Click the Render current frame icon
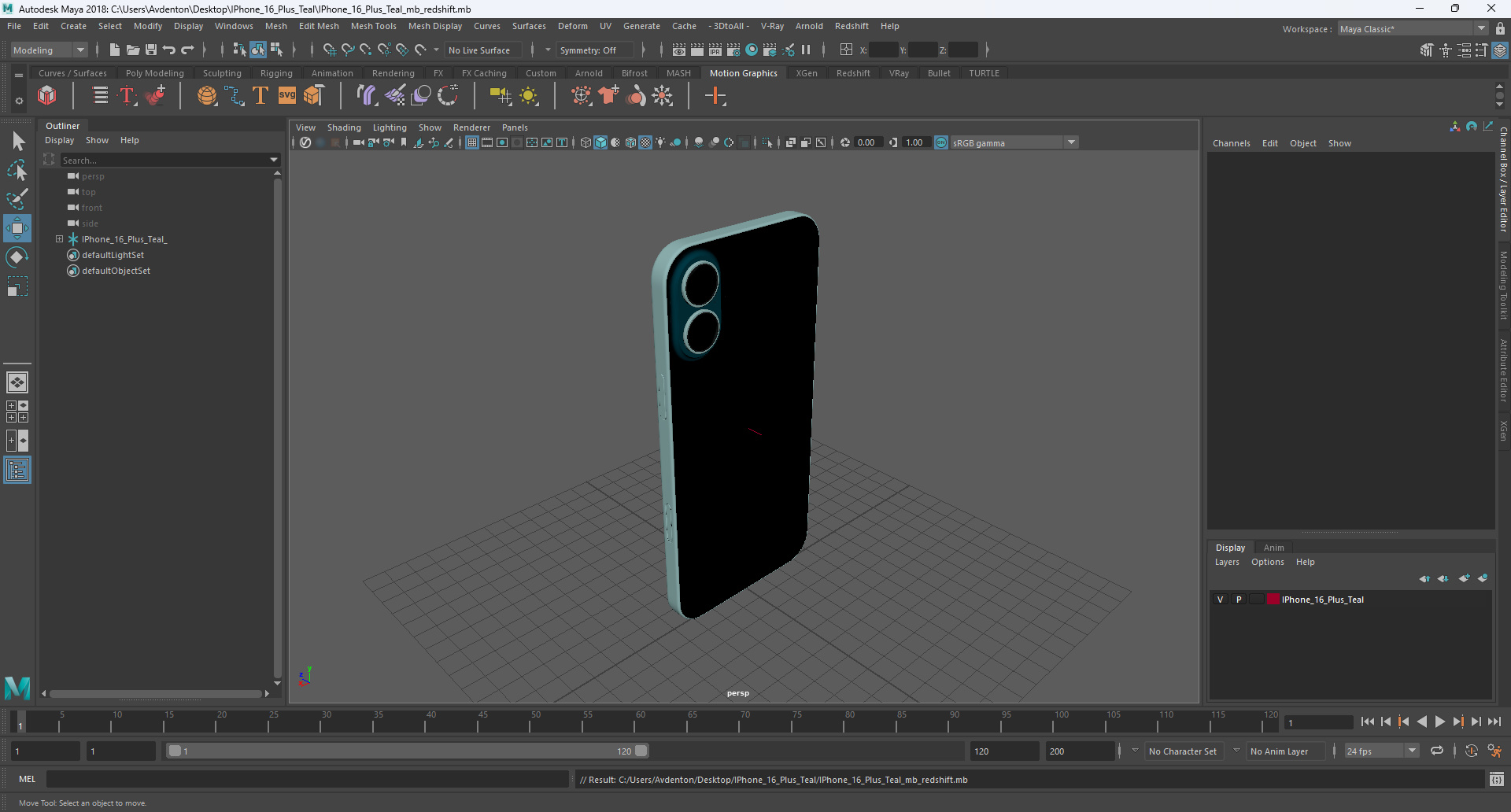Image resolution: width=1511 pixels, height=812 pixels. coord(697,50)
